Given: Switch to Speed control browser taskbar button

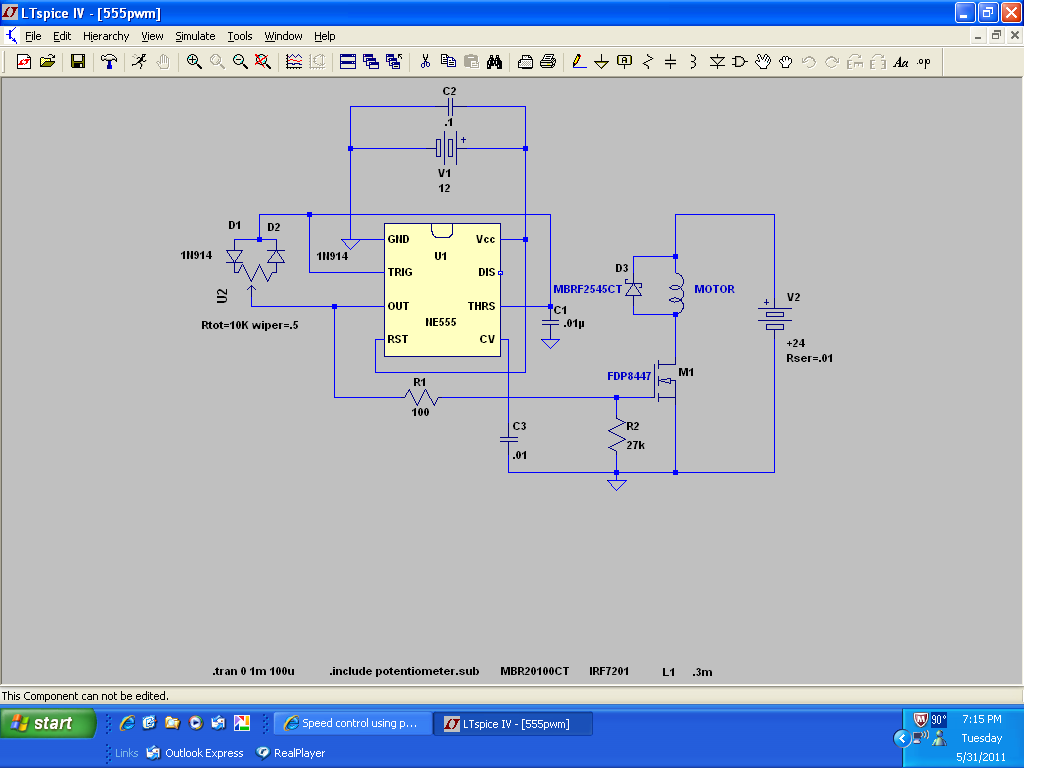Looking at the screenshot, I should [x=353, y=723].
